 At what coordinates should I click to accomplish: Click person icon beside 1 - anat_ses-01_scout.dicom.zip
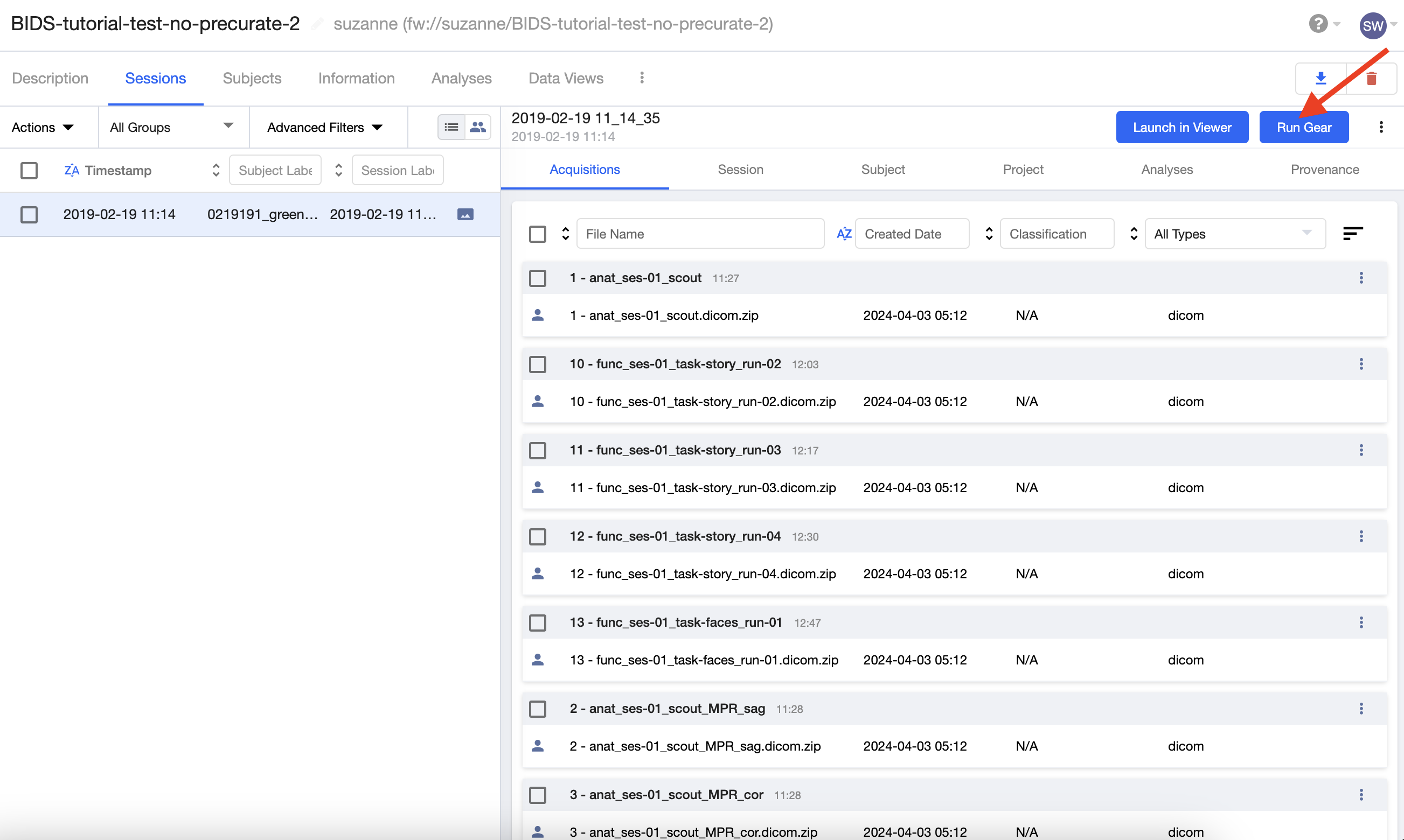[x=538, y=314]
